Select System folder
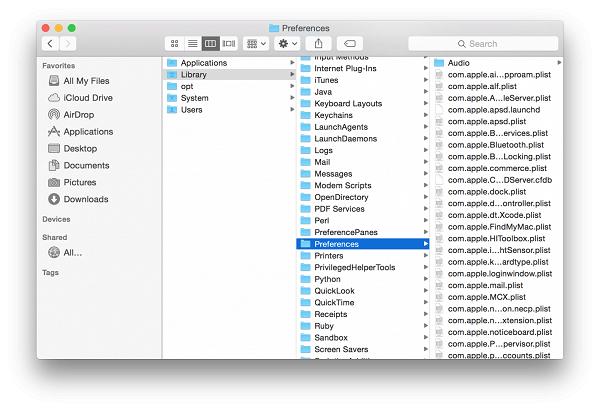Image resolution: width=600 pixels, height=411 pixels. [x=230, y=98]
